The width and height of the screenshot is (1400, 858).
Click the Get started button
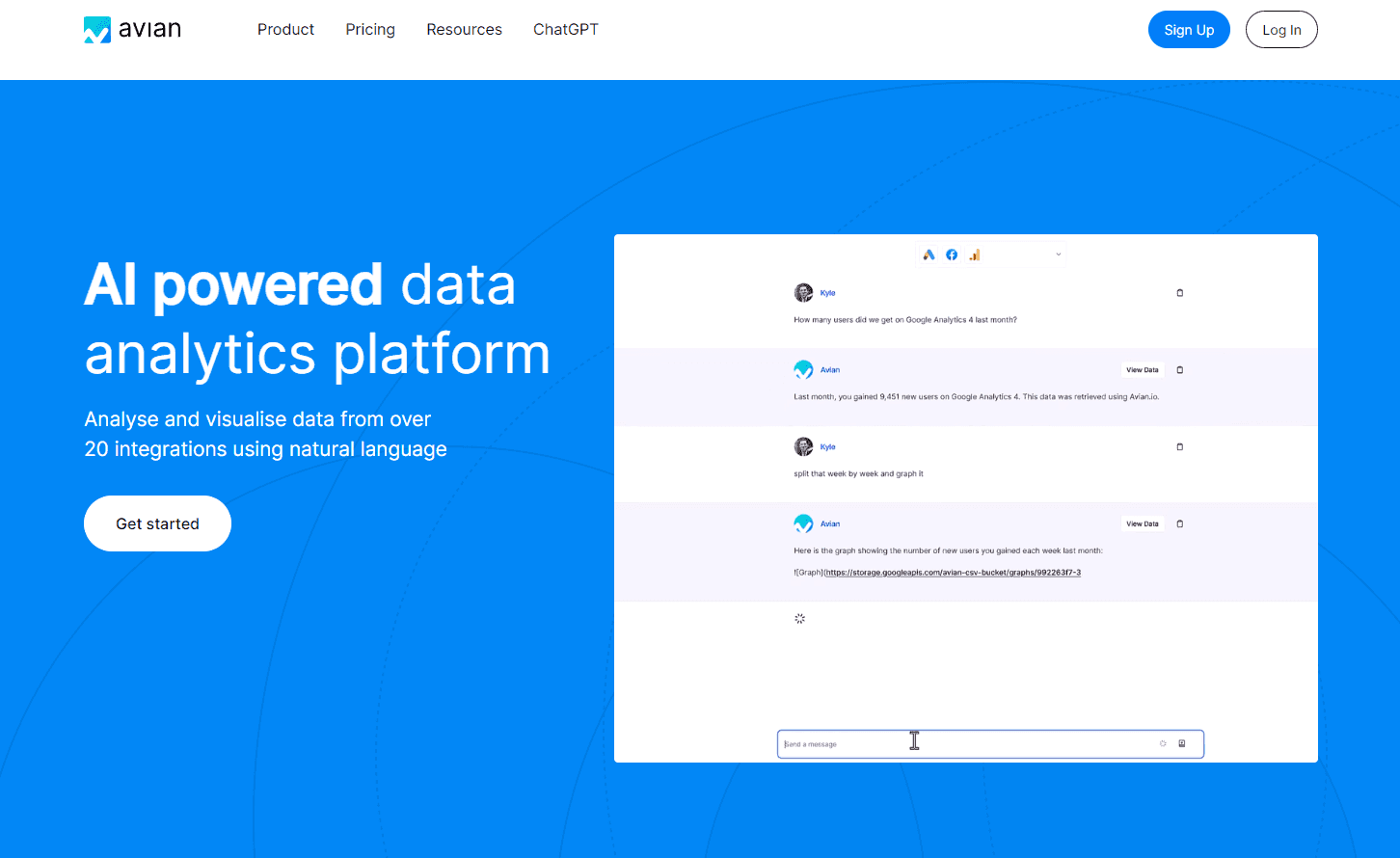157,523
